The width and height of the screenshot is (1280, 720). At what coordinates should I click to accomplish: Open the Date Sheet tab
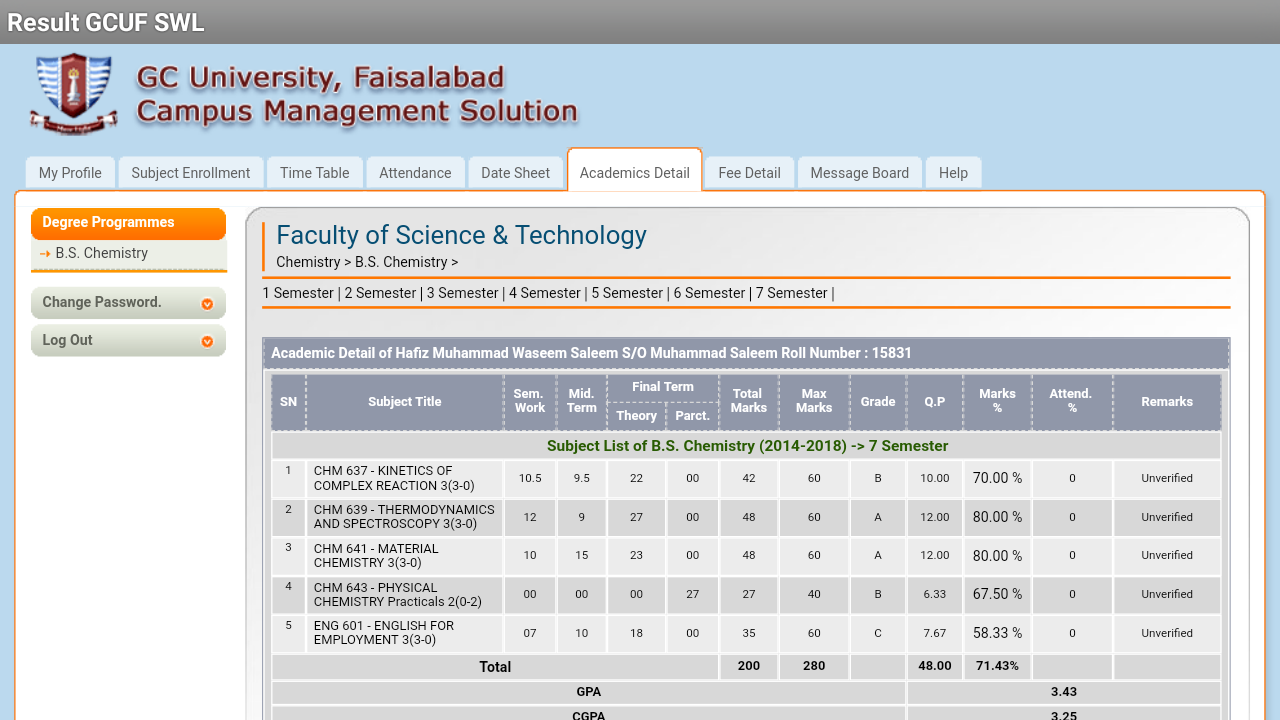point(515,173)
